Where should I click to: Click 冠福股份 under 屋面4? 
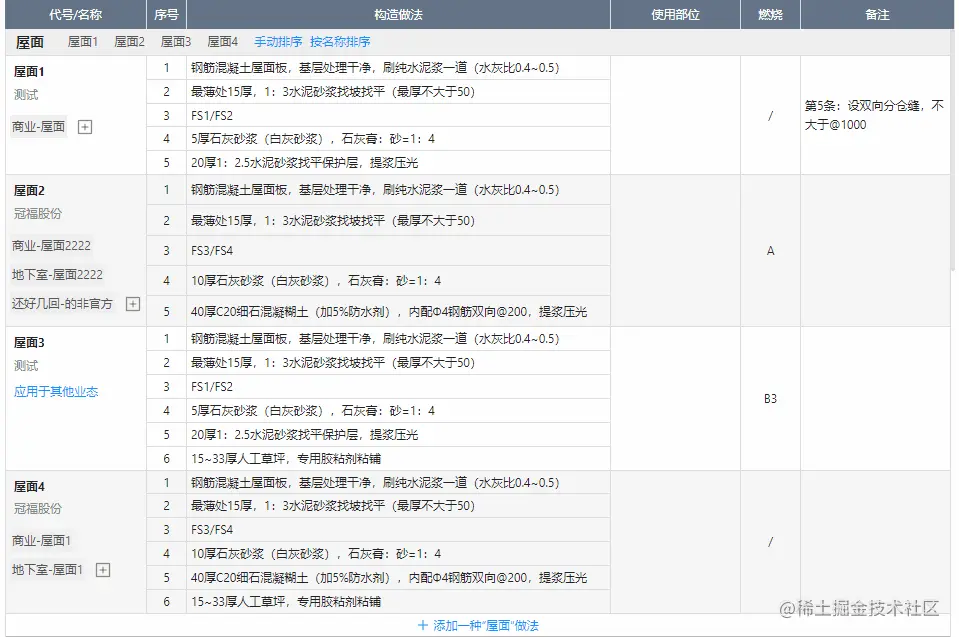click(38, 509)
